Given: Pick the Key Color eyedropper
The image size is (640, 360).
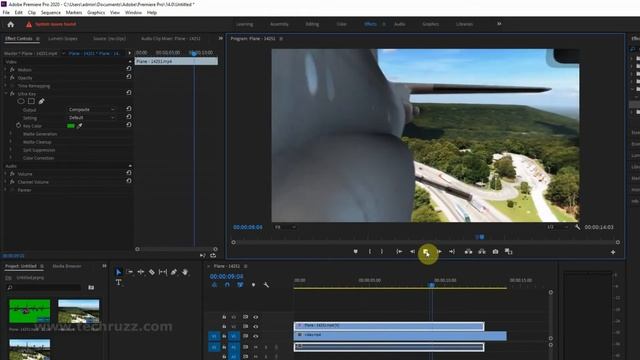Looking at the screenshot, I should 80,126.
